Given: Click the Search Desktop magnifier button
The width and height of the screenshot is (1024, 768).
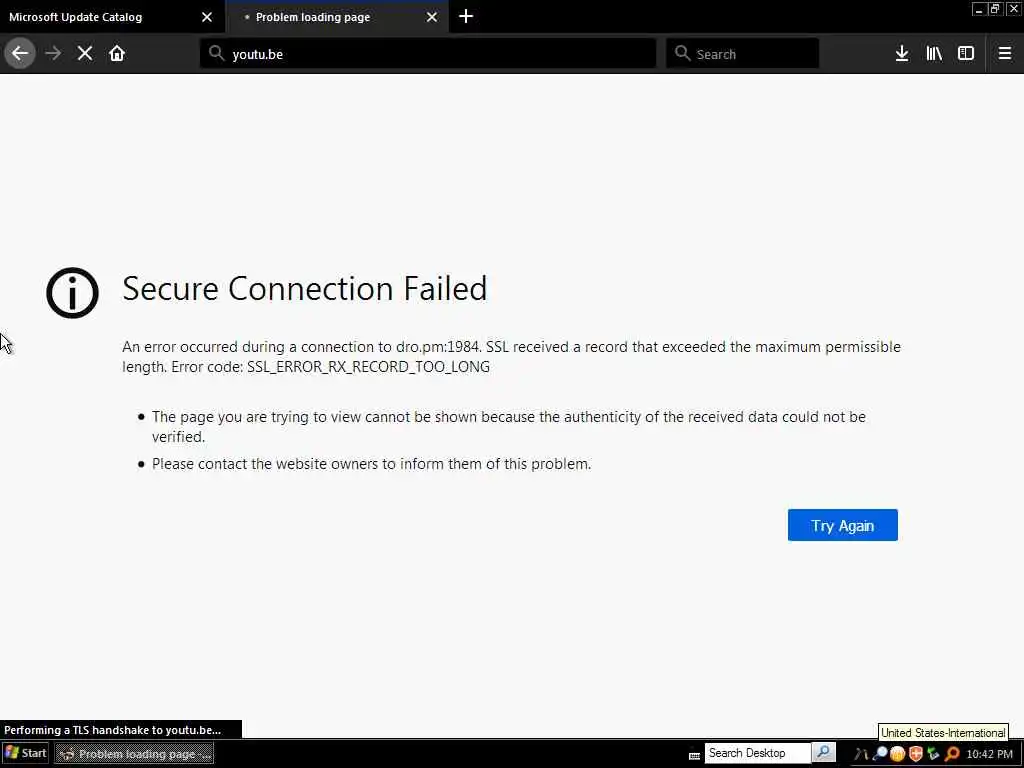Looking at the screenshot, I should click(823, 753).
